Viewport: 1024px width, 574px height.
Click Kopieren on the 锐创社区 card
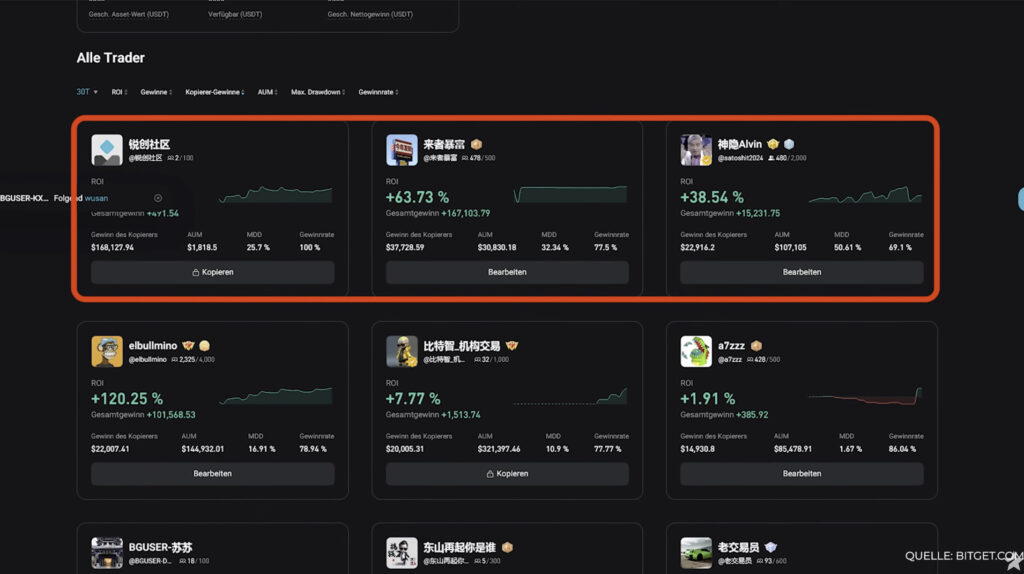(212, 272)
